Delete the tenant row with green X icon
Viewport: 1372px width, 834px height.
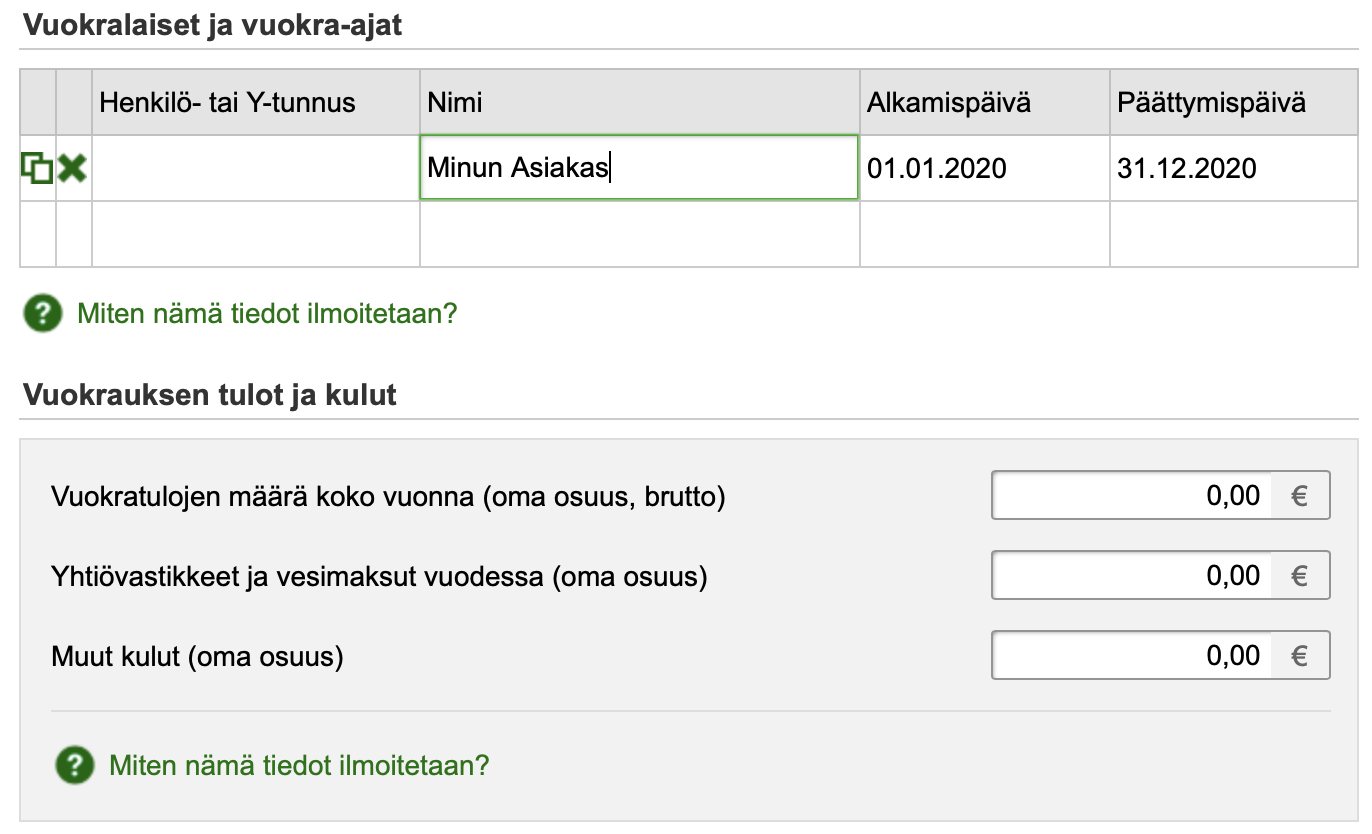[x=73, y=168]
